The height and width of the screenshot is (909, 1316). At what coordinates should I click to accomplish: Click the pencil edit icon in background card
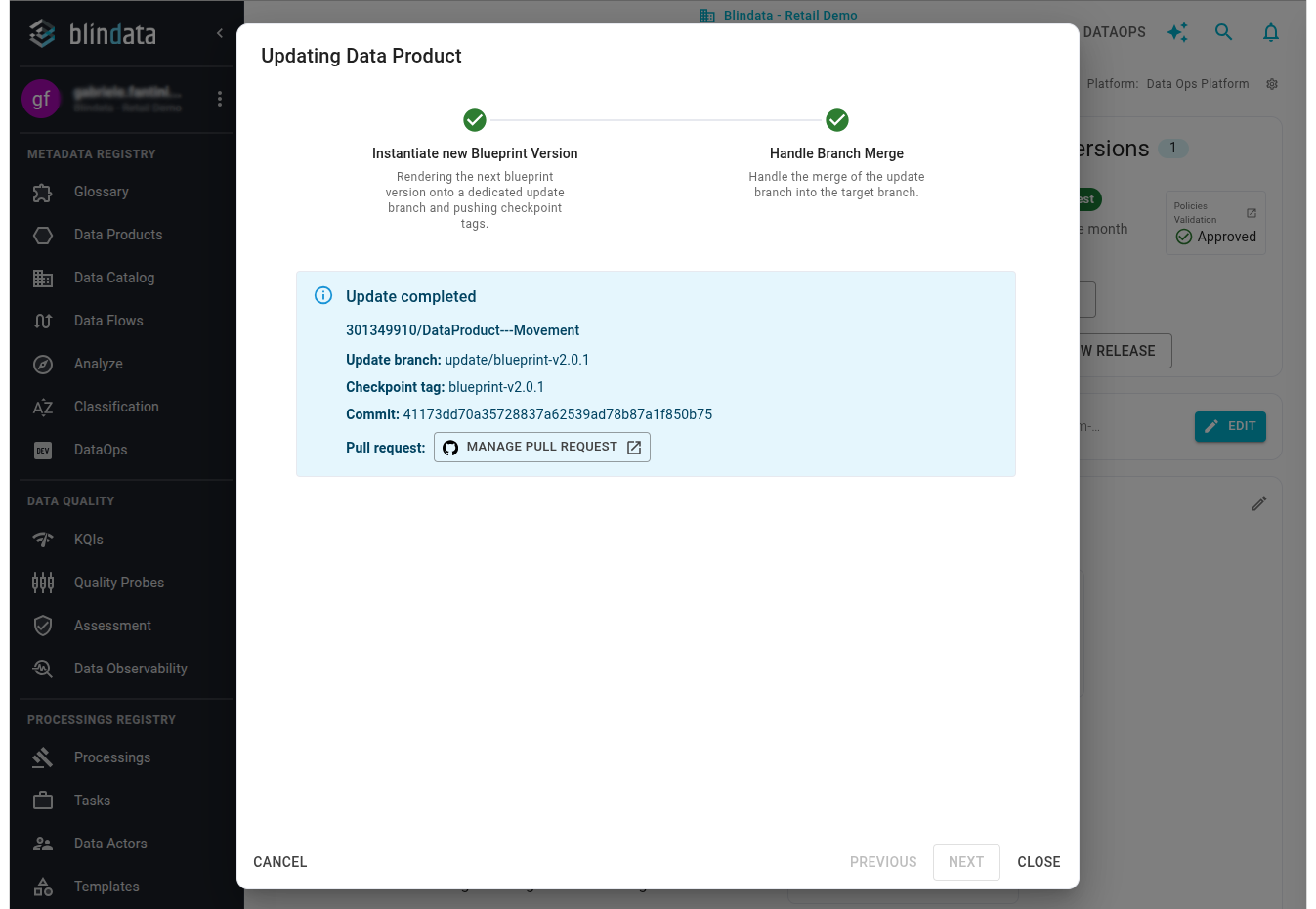(1259, 503)
